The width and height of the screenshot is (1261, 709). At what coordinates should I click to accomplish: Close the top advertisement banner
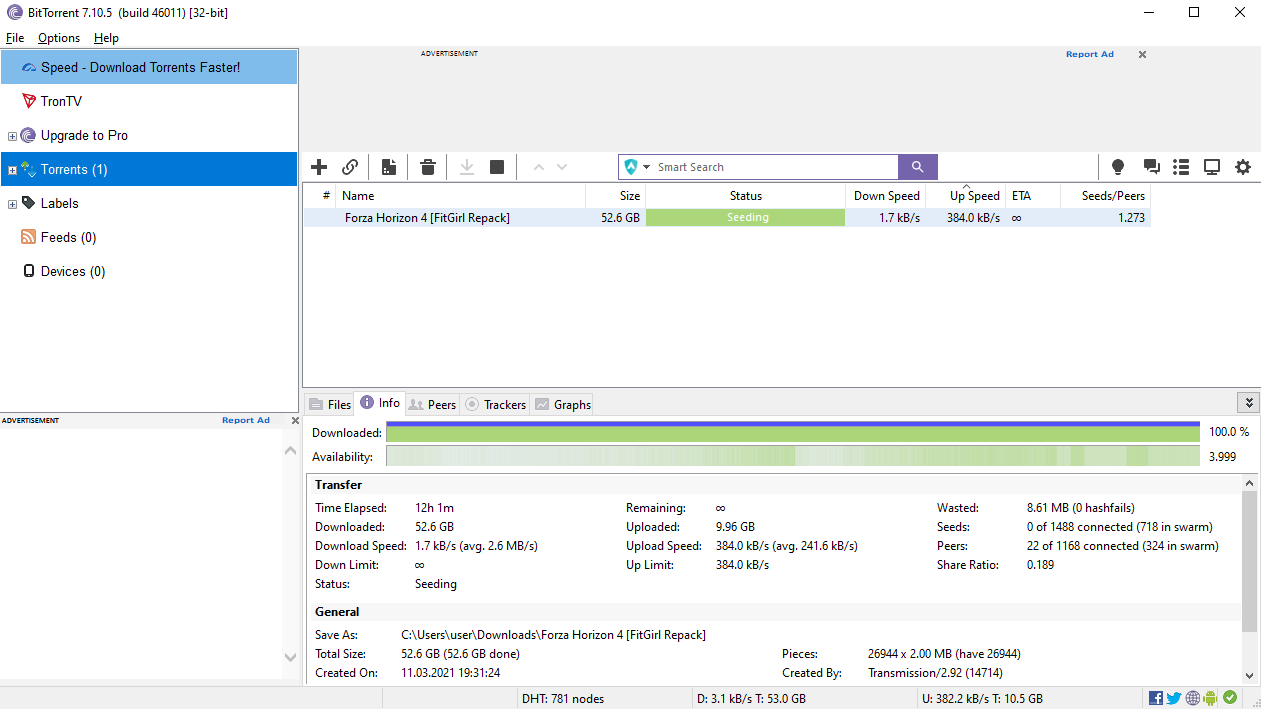tap(1142, 54)
